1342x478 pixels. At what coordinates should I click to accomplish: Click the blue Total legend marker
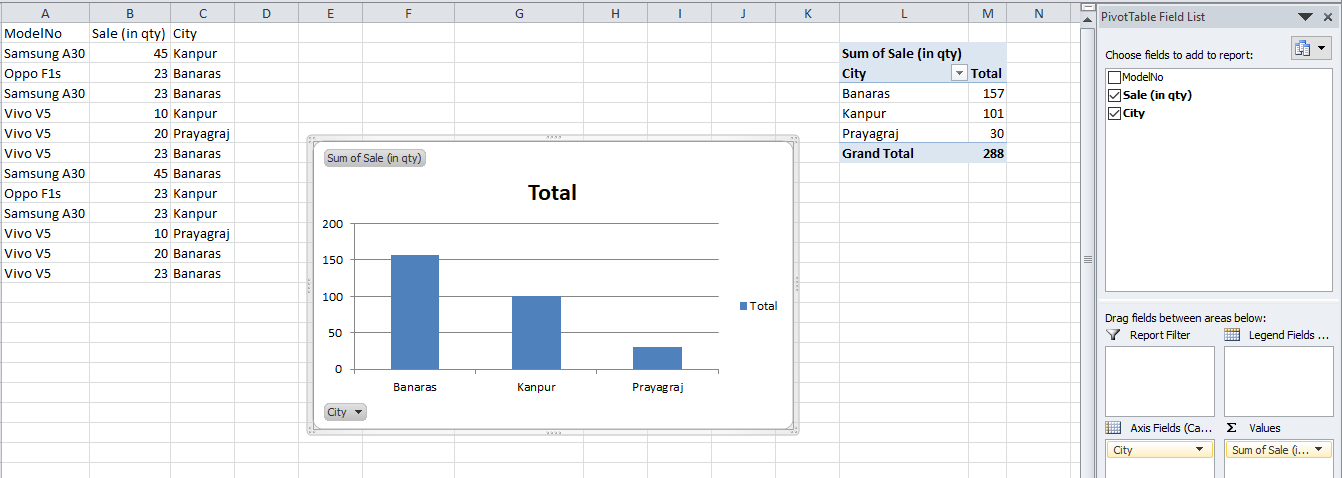(743, 306)
